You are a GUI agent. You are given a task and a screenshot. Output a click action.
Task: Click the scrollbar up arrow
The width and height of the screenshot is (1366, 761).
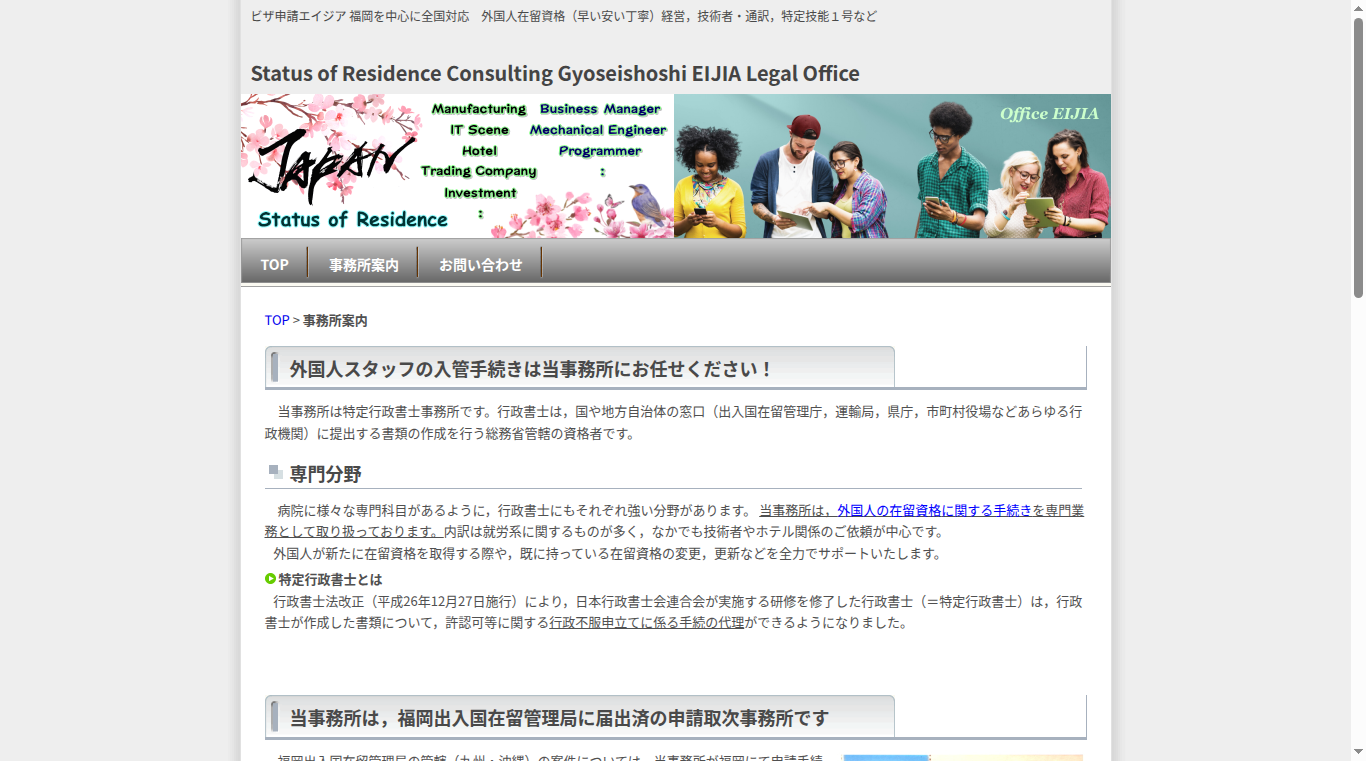[x=1358, y=8]
